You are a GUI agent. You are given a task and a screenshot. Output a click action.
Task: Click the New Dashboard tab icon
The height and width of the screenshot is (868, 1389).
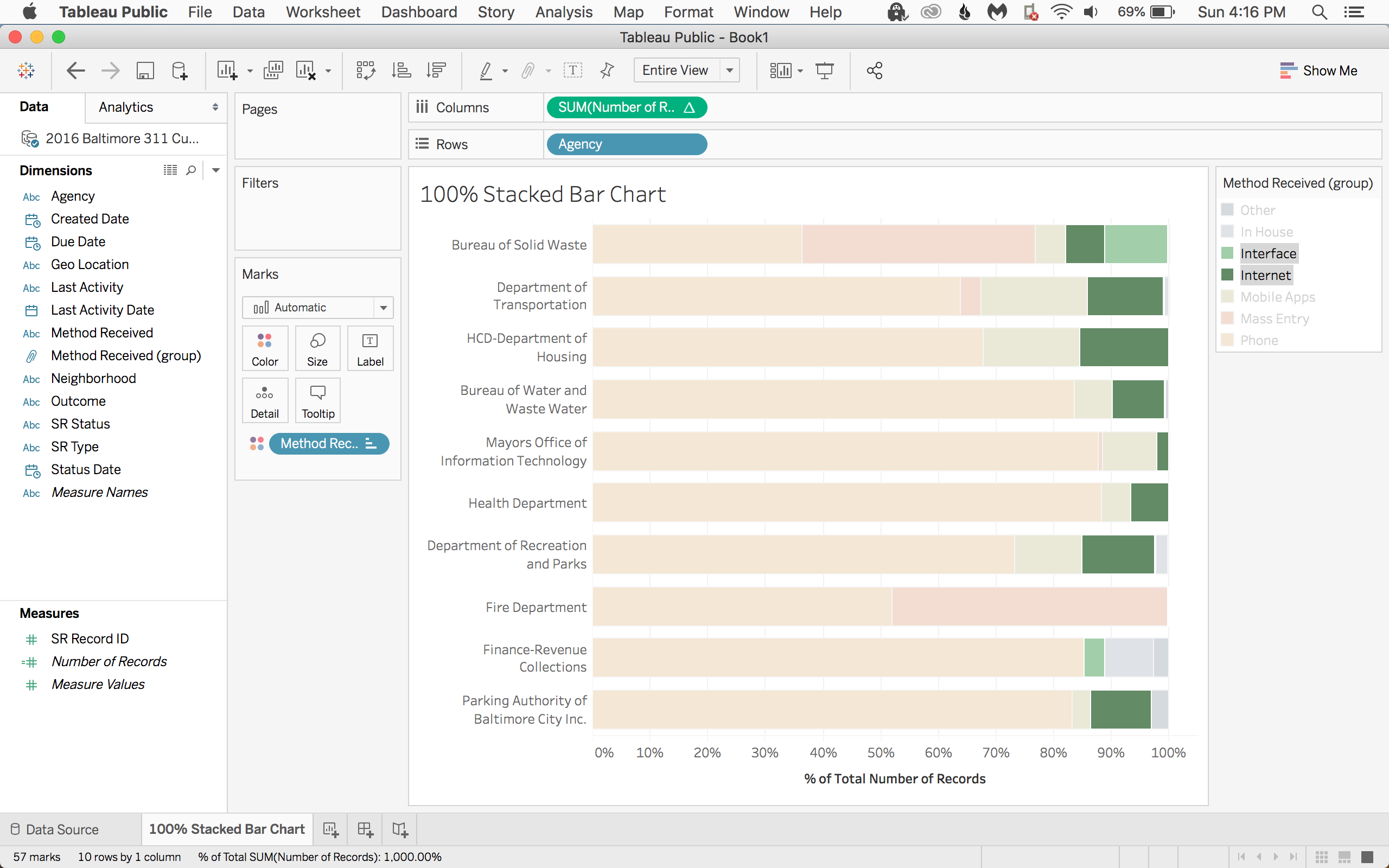click(x=365, y=829)
